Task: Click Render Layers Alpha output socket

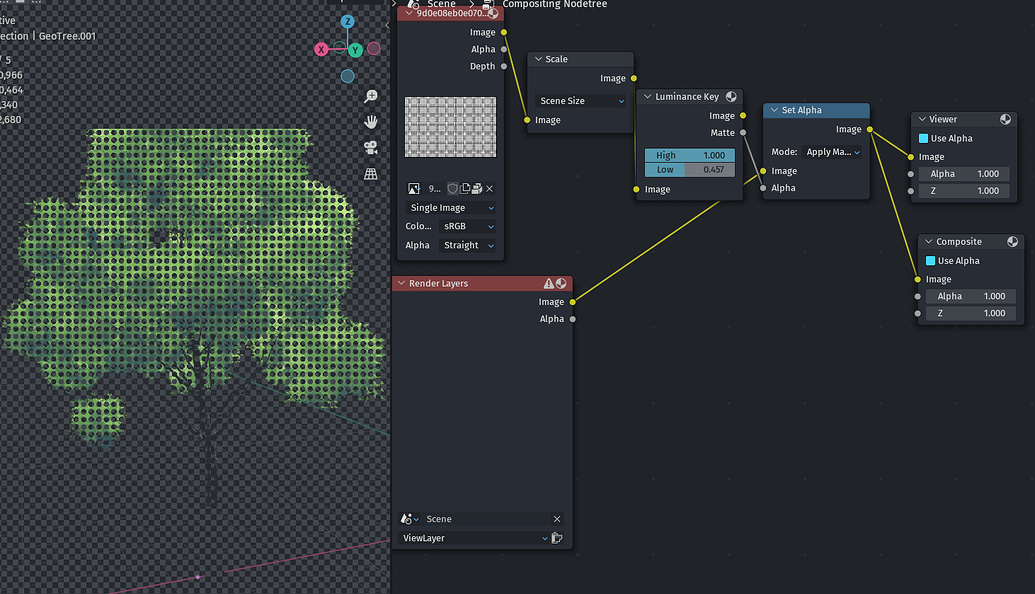Action: 572,319
